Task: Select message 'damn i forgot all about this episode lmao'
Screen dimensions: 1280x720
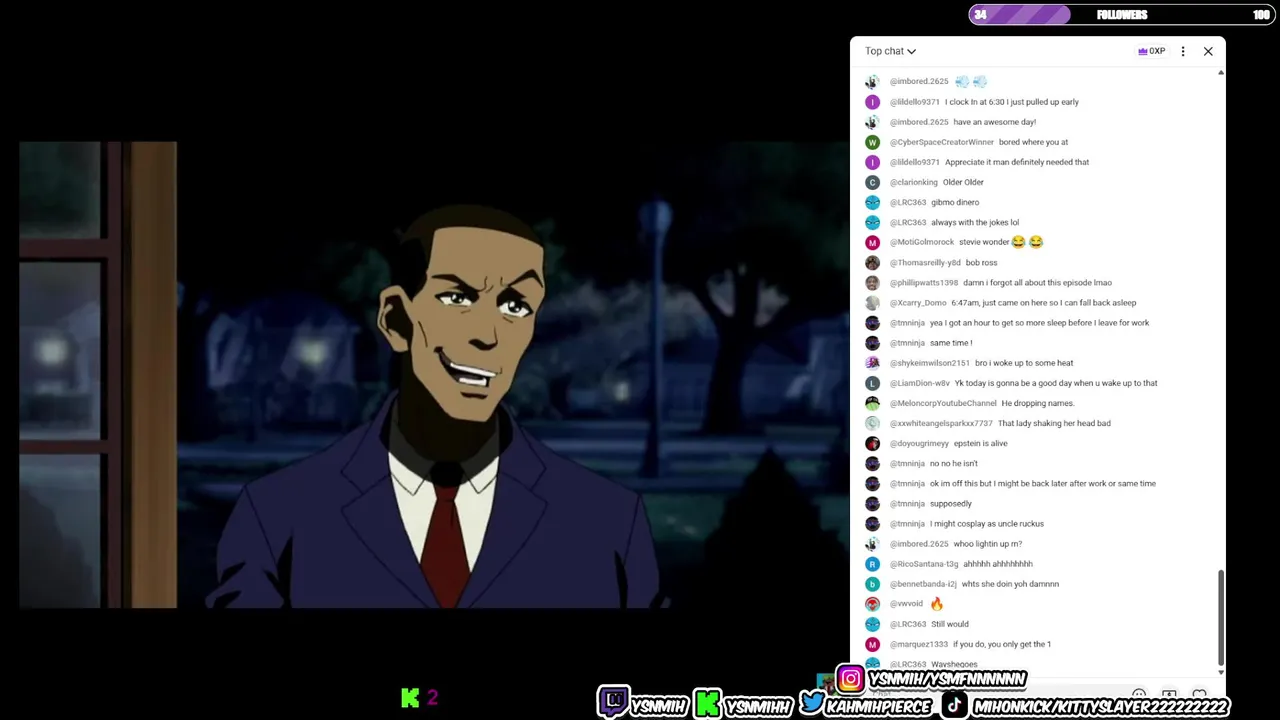Action: (1037, 282)
